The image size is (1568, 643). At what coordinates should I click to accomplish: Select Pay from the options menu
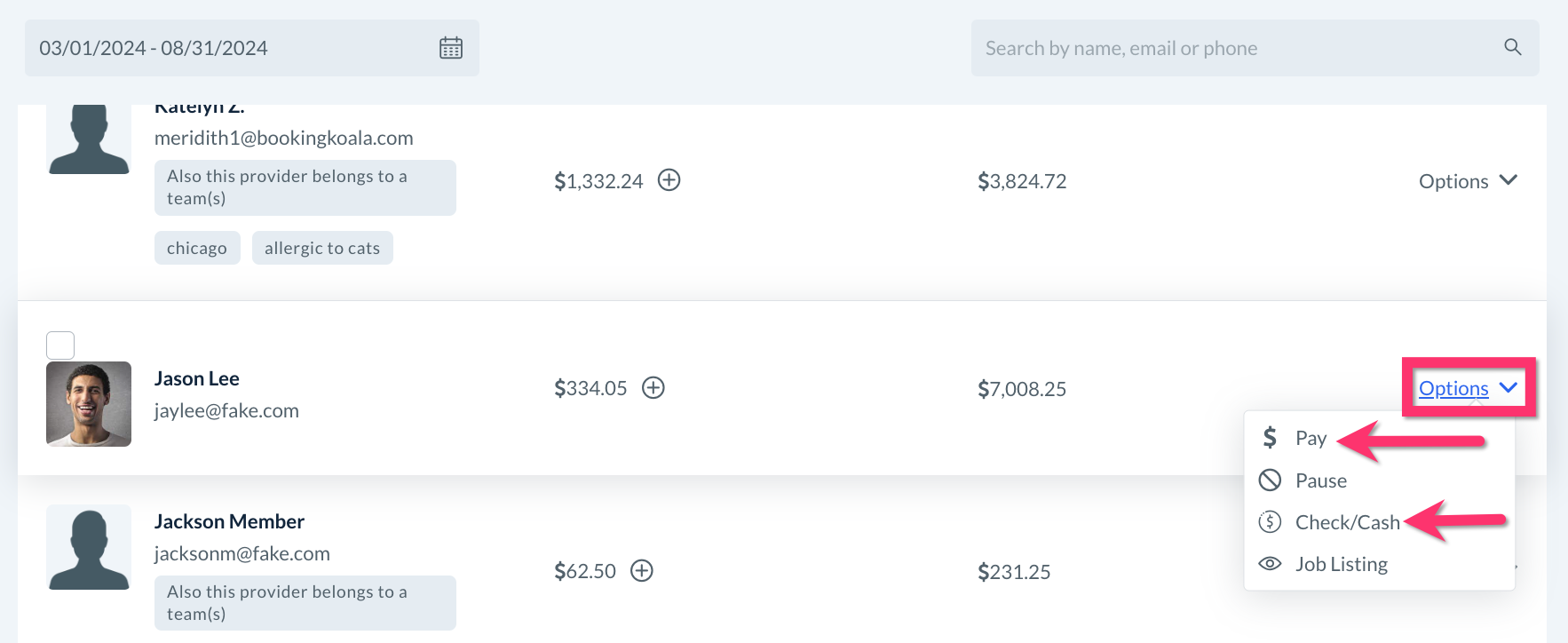(1311, 438)
